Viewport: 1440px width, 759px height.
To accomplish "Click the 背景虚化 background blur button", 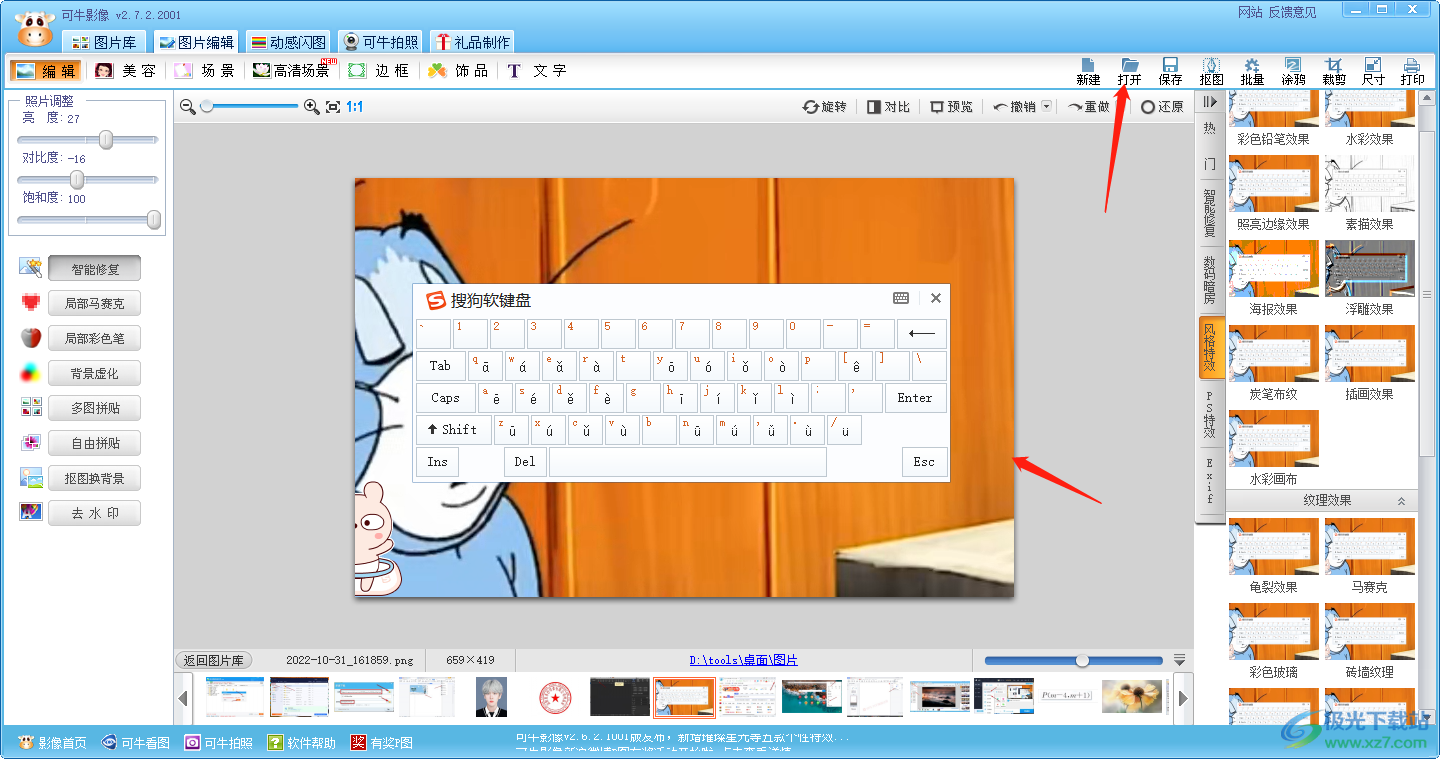I will [x=95, y=373].
